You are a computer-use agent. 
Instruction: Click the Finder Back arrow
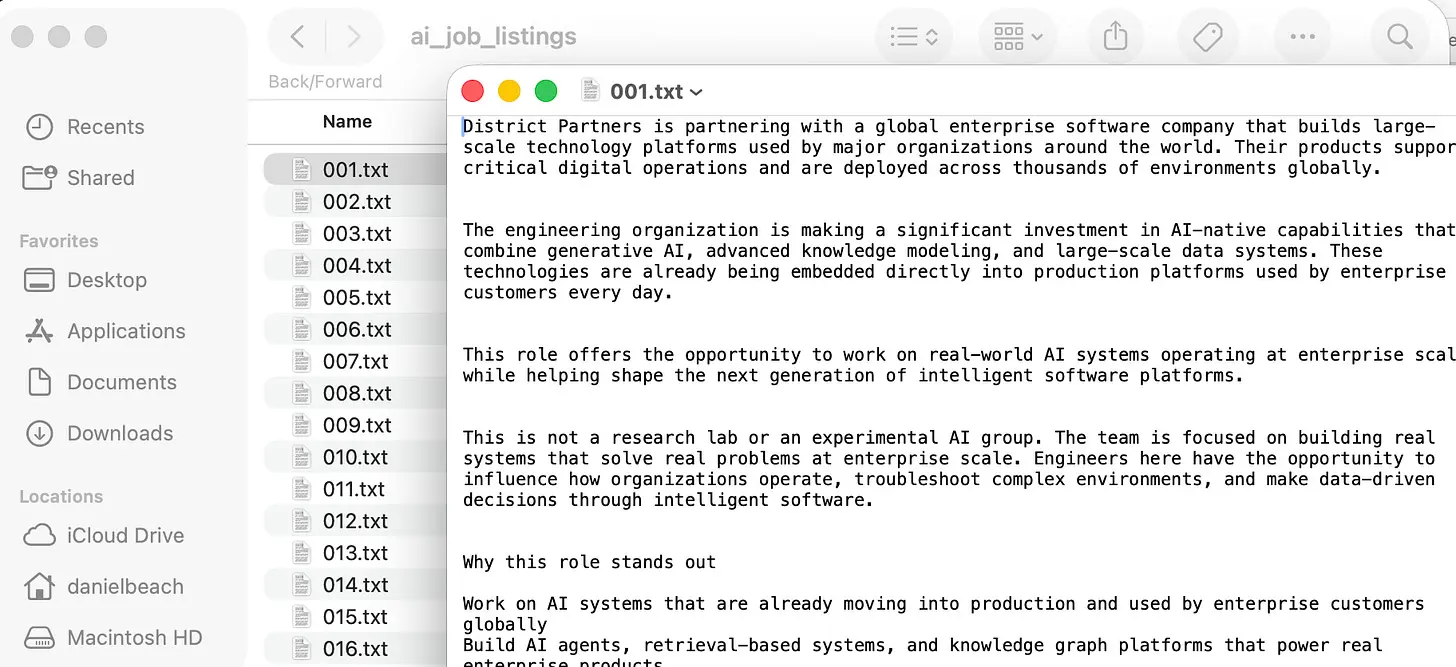pos(297,37)
